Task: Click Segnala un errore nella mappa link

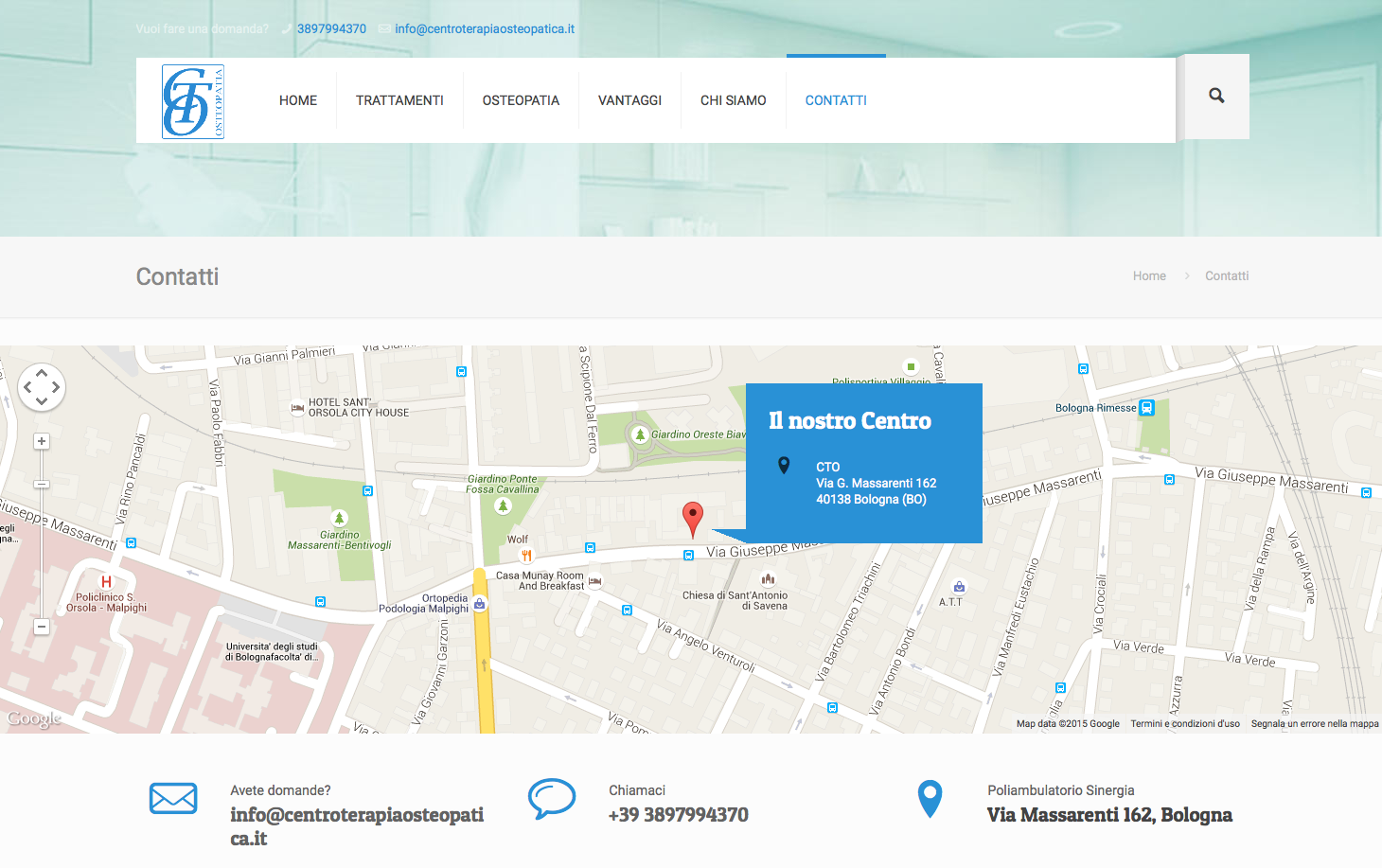Action: 1315,723
